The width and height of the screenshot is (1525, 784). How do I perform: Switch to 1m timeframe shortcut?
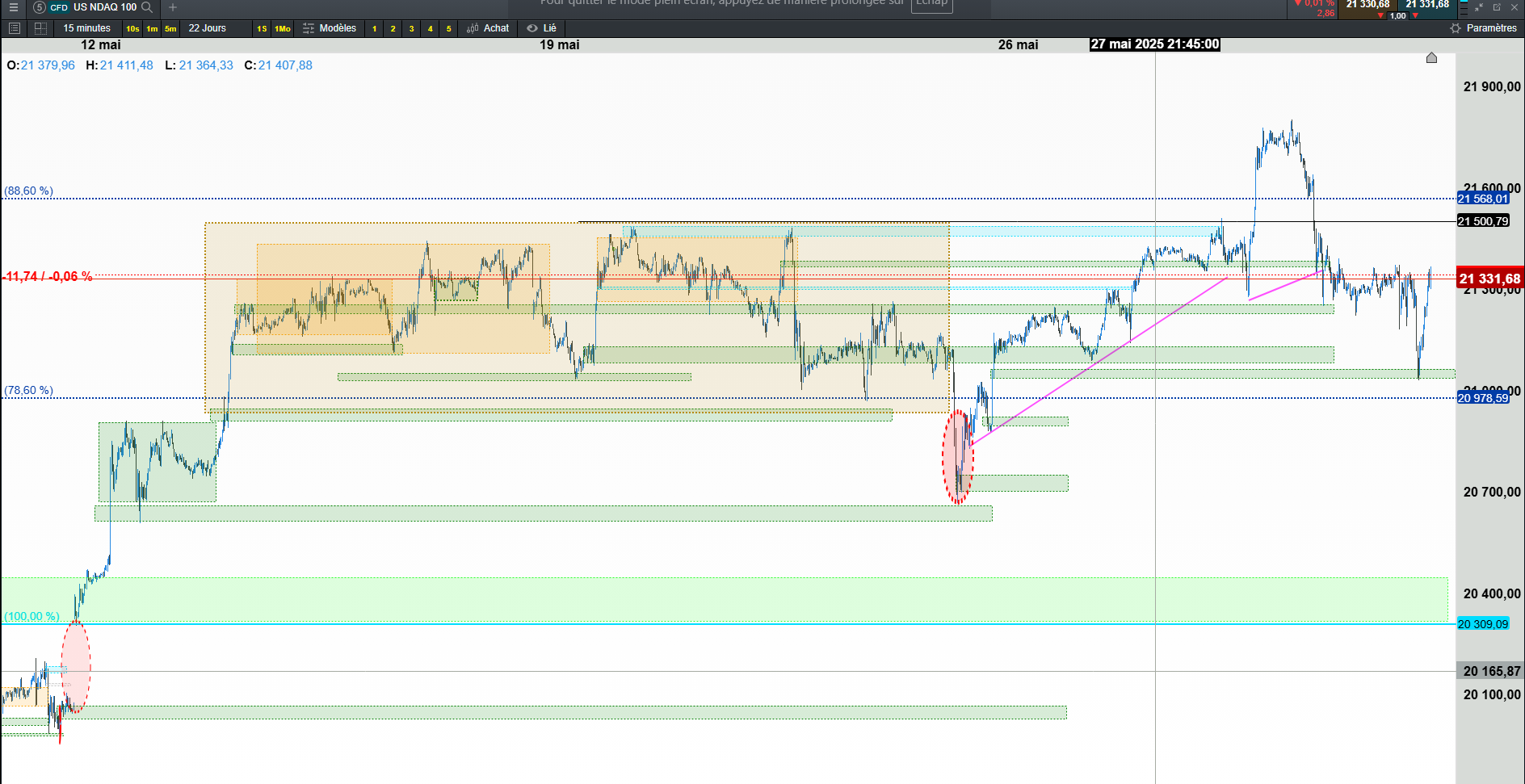coord(152,29)
